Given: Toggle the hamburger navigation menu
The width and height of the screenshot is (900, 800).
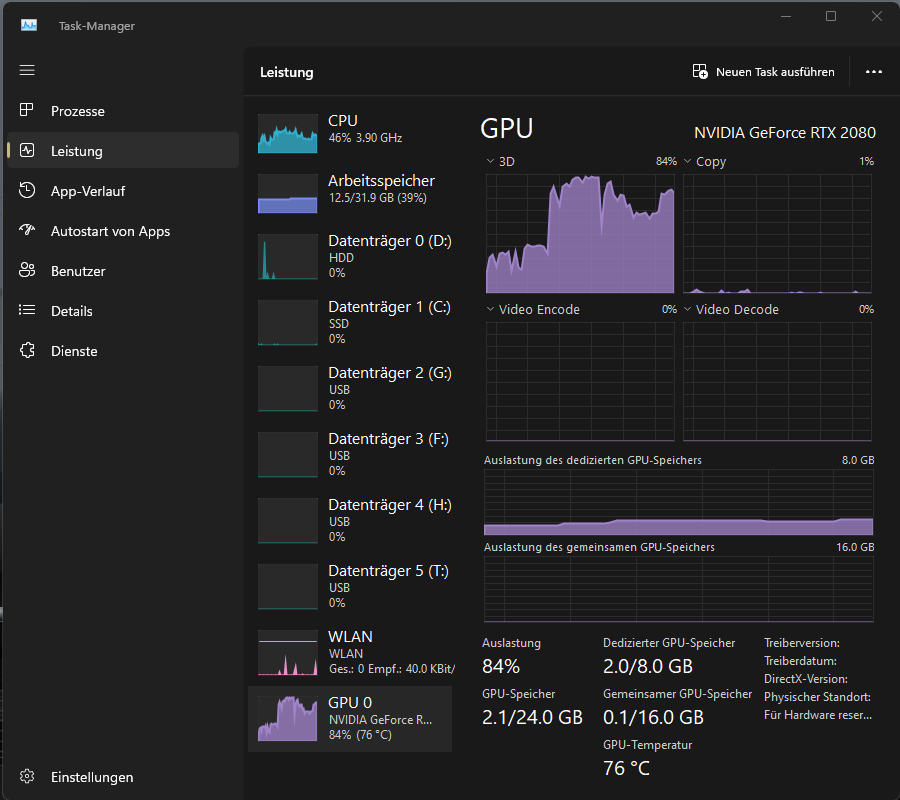Looking at the screenshot, I should 27,70.
